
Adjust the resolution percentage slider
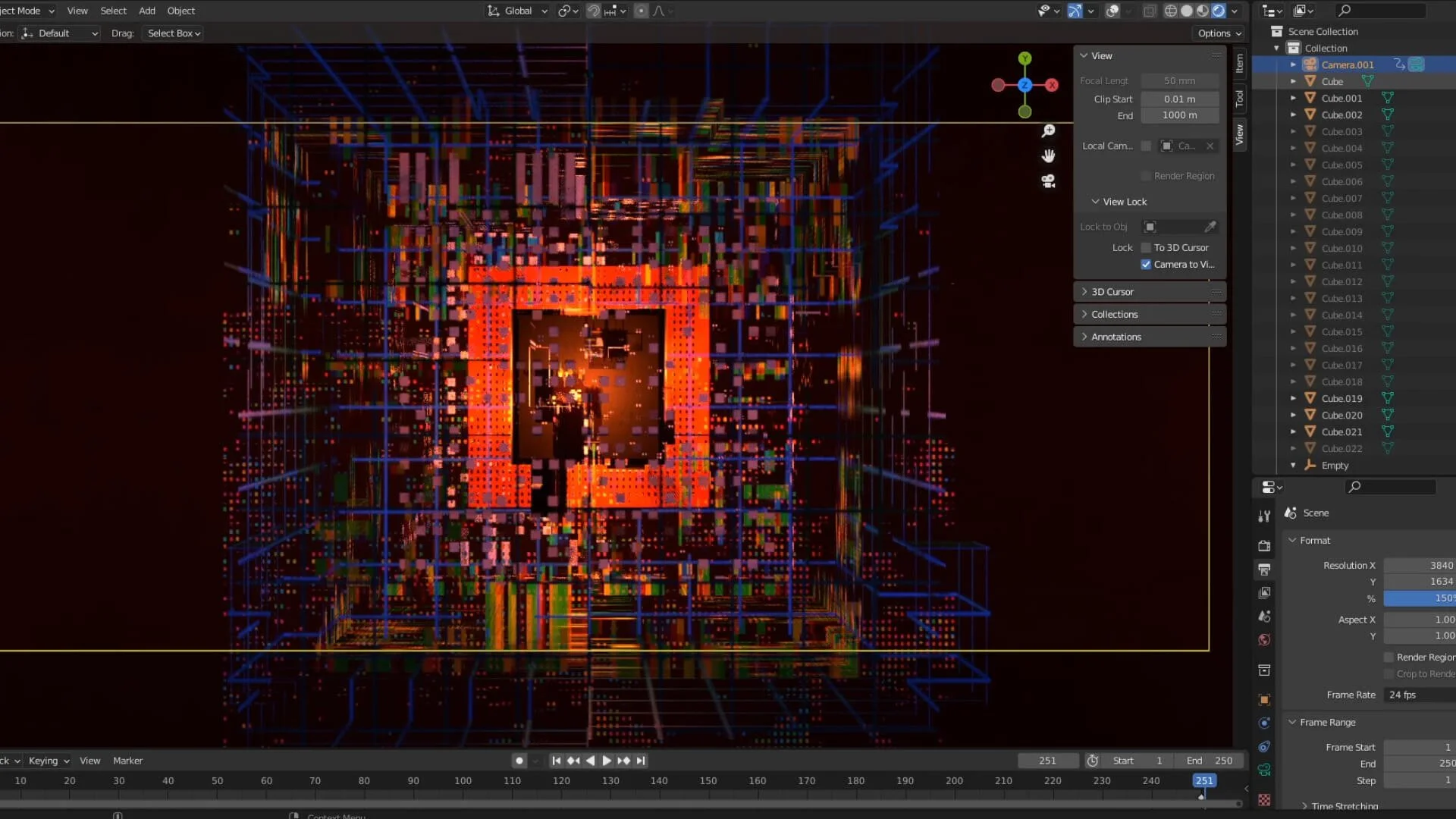(x=1418, y=598)
